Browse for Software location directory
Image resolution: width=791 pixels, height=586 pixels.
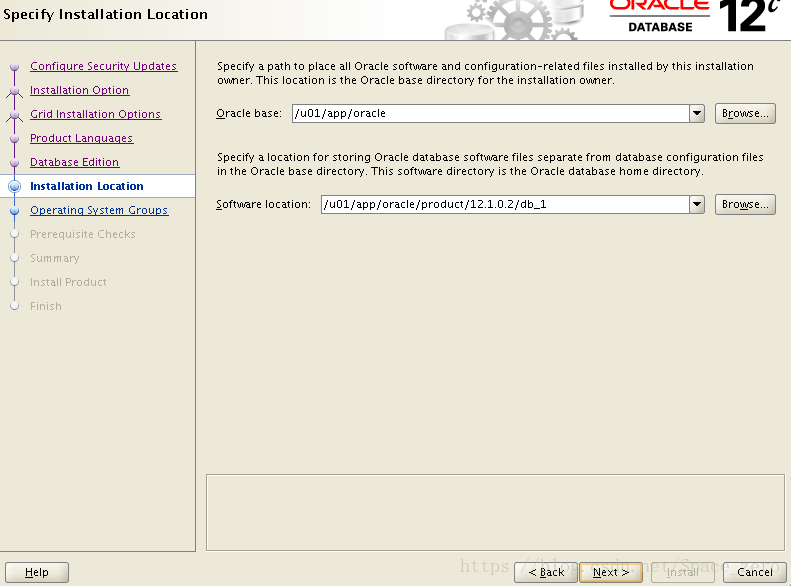tap(745, 204)
